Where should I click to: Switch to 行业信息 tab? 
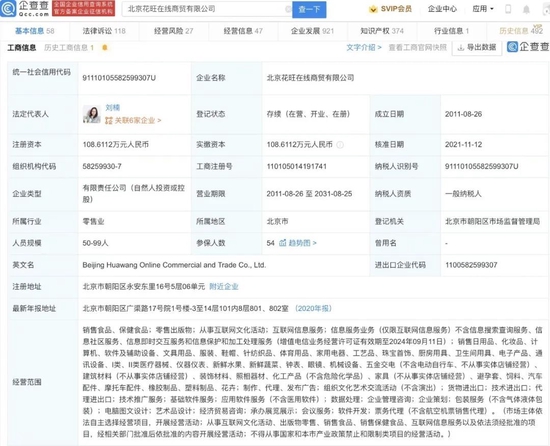451,31
